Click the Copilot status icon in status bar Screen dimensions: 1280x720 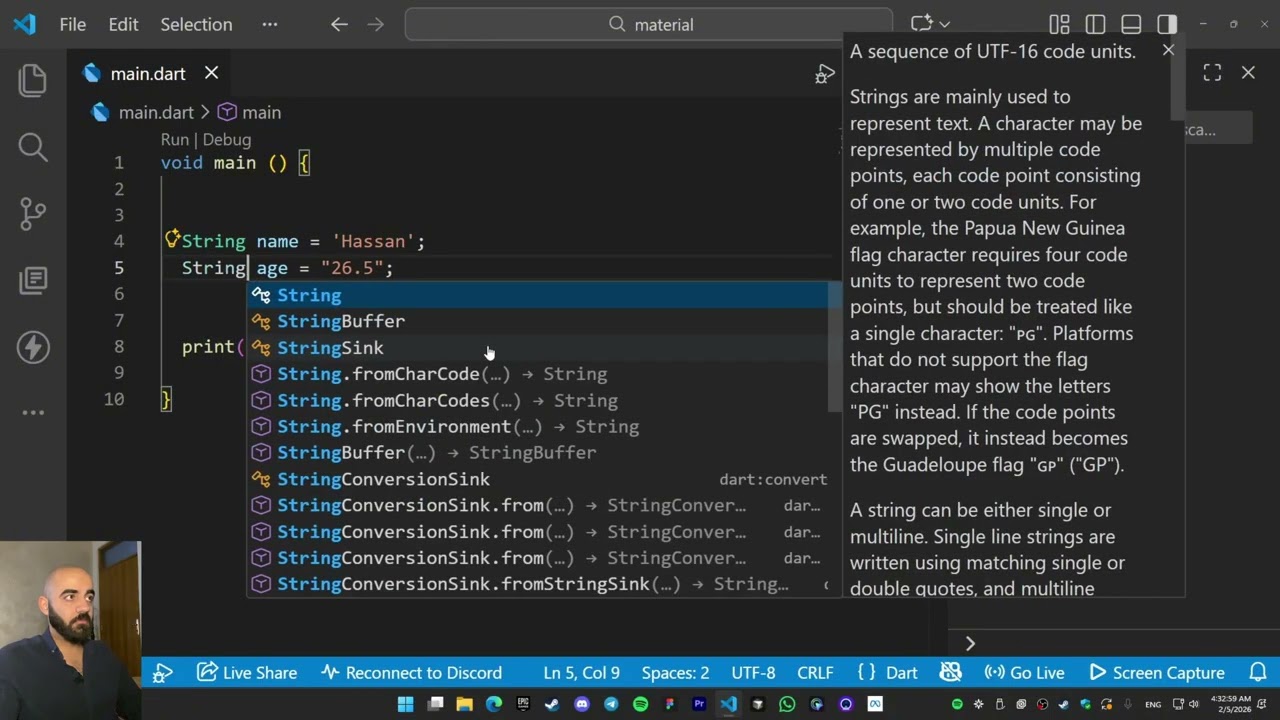950,673
